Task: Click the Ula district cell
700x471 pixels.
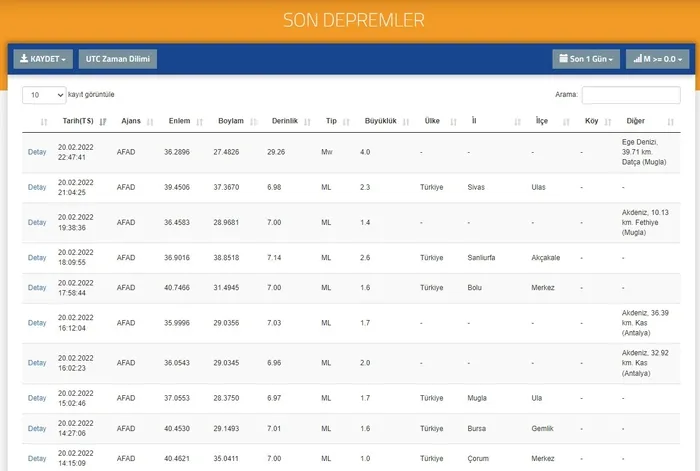Action: pyautogui.click(x=537, y=398)
